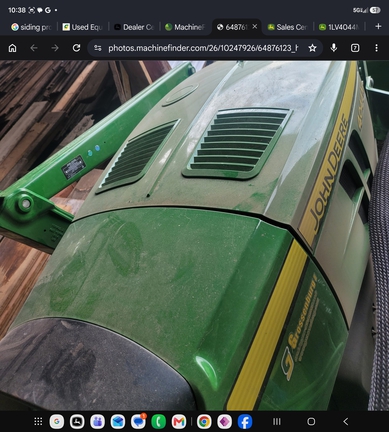Open the John Deere app in taskbar
Screen dimensions: 389x432
[x=77, y=422]
